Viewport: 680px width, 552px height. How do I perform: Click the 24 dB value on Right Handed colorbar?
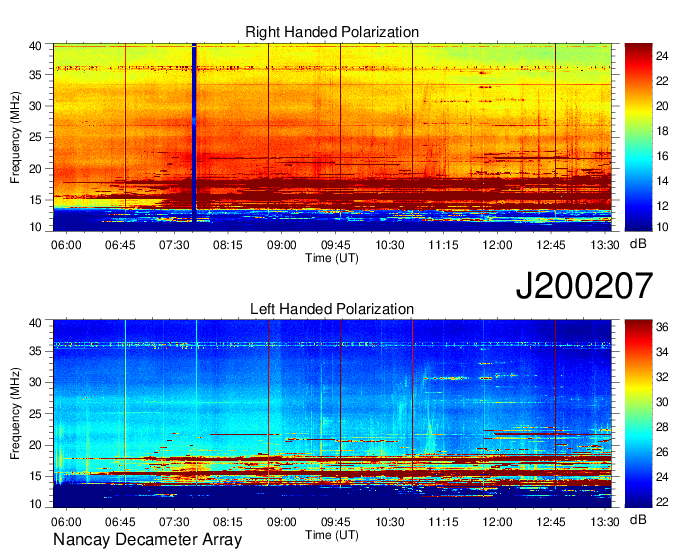[x=662, y=56]
